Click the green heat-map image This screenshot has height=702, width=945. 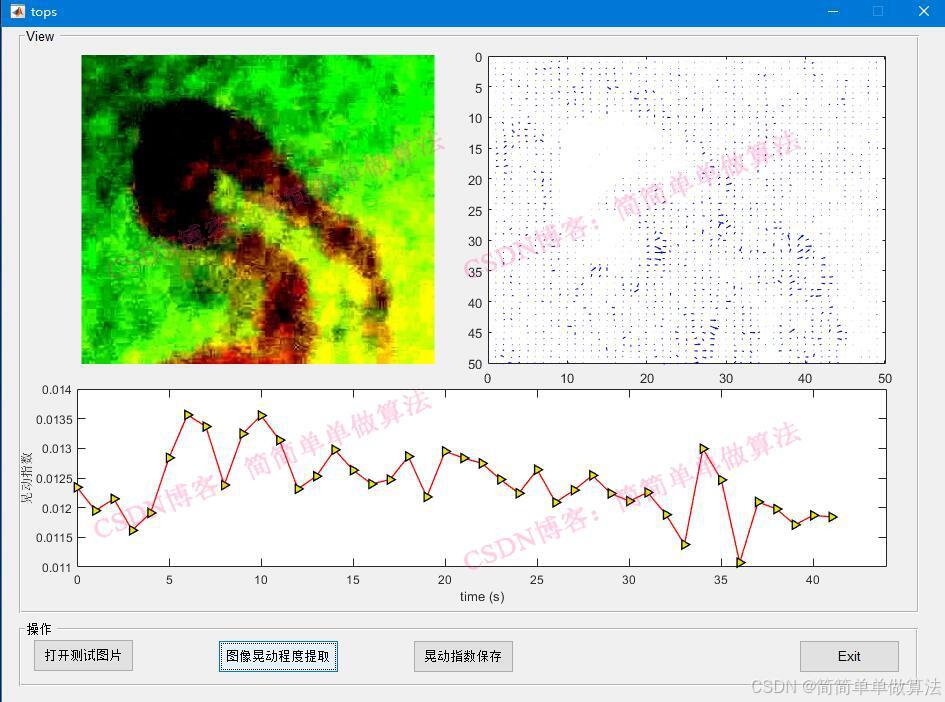tap(258, 209)
